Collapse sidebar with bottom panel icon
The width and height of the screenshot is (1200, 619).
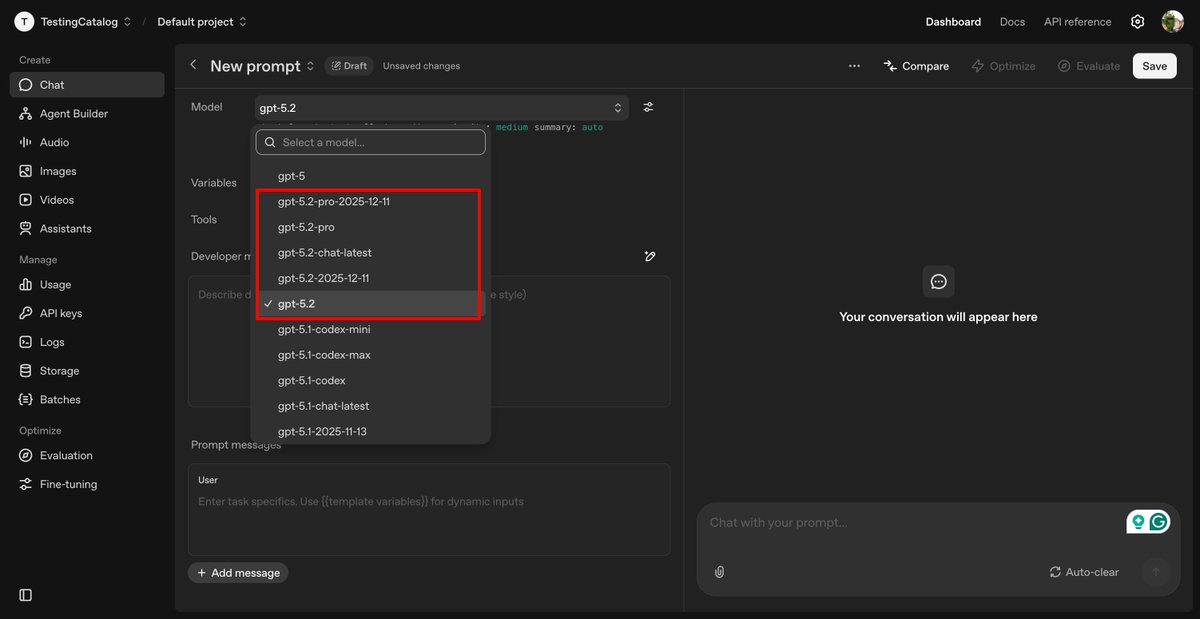coord(26,595)
